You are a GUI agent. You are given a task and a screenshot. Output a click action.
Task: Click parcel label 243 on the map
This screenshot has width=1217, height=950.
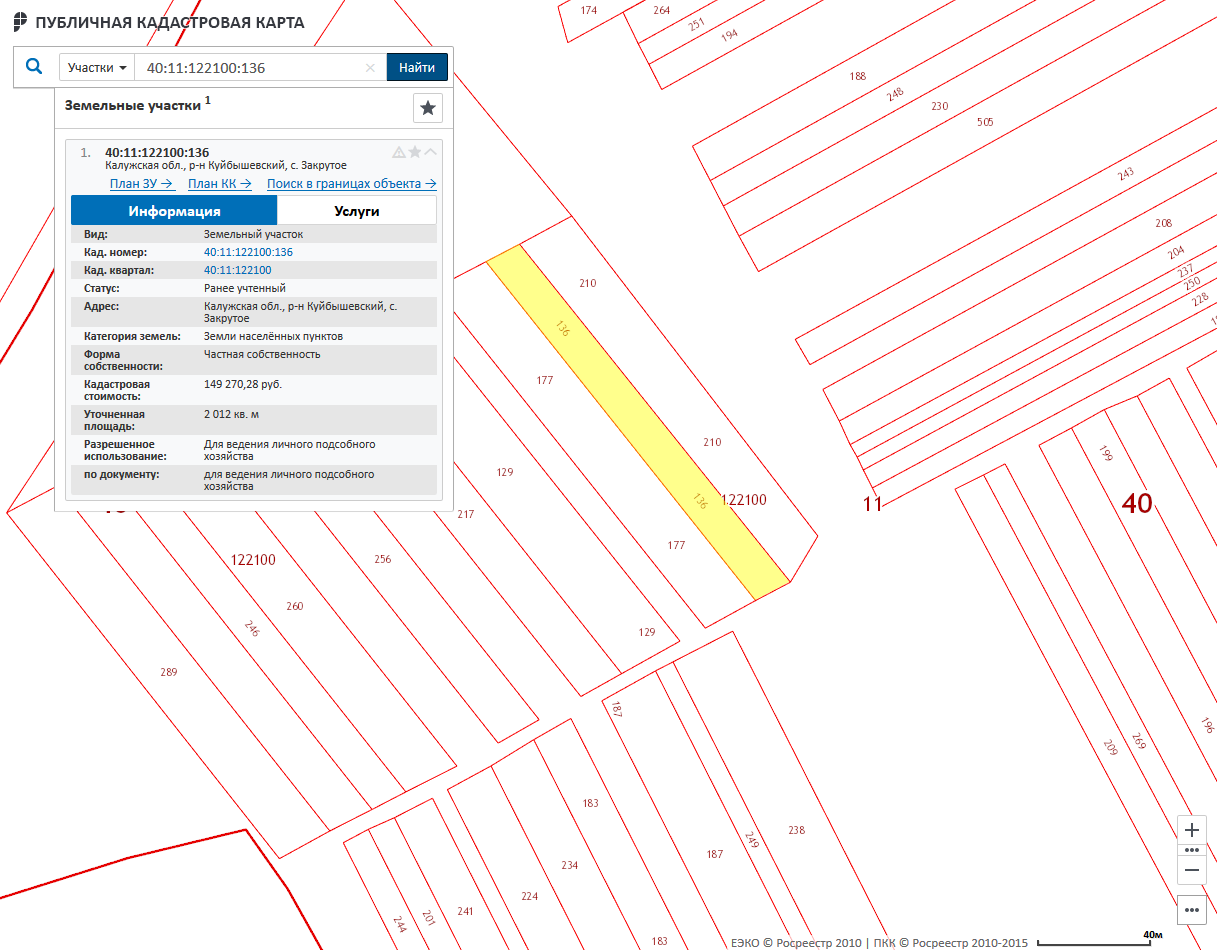pos(1126,174)
